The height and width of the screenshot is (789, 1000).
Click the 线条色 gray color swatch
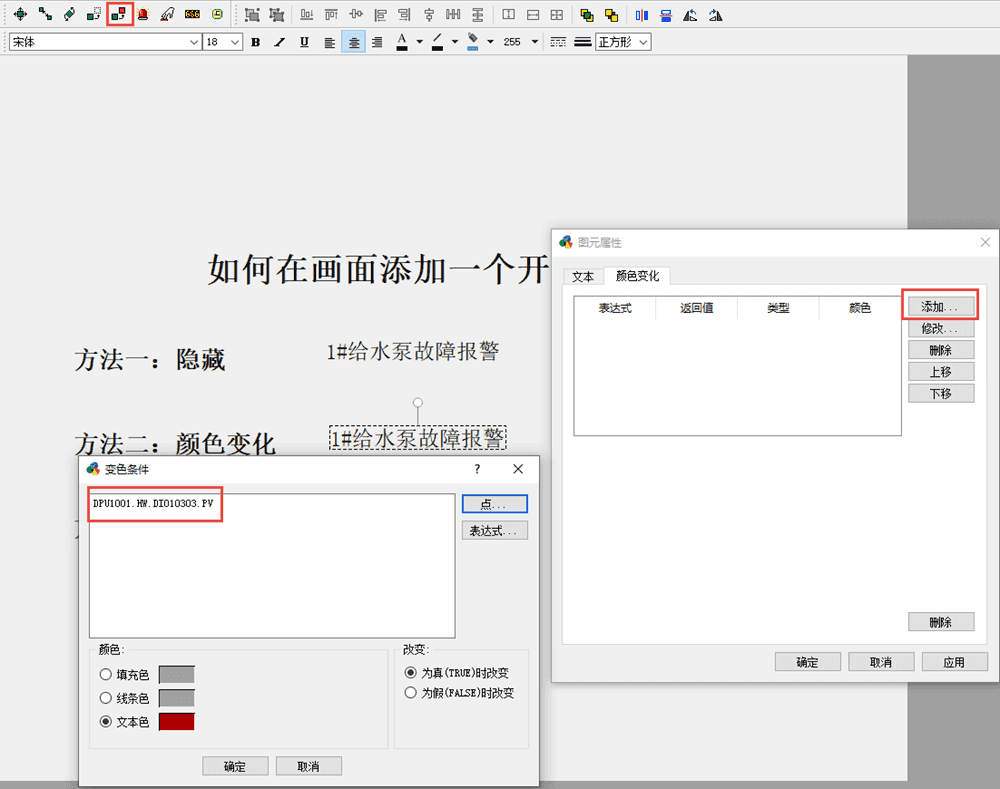click(177, 698)
